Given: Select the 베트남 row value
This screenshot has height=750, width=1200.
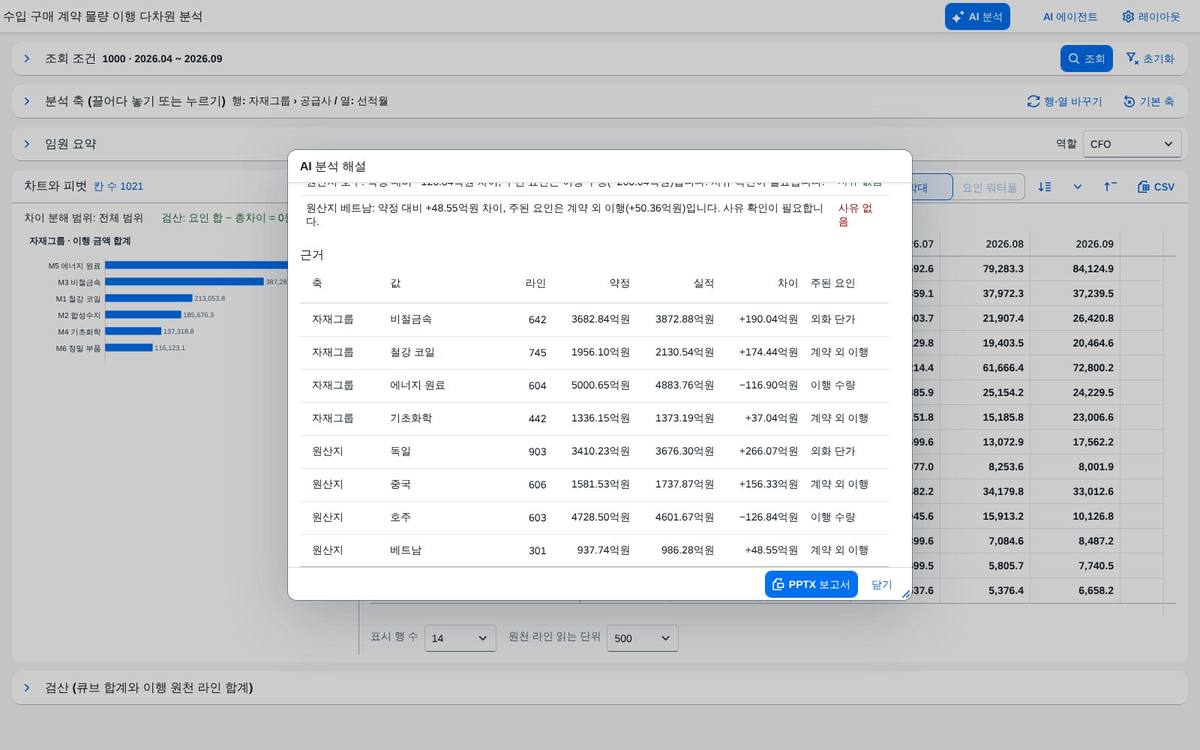Looking at the screenshot, I should click(405, 551).
